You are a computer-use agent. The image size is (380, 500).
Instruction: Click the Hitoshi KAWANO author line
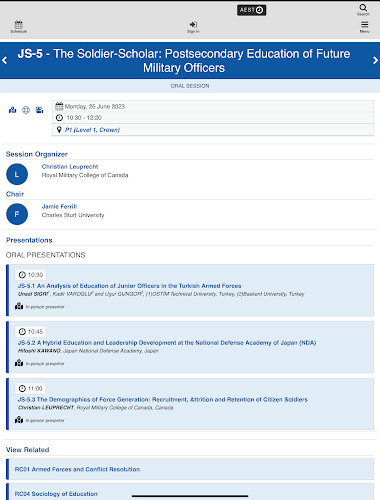[88, 351]
